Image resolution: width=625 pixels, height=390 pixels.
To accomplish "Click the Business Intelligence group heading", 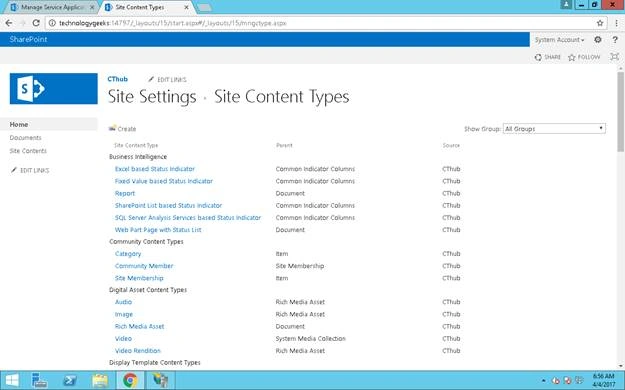I will [x=138, y=157].
